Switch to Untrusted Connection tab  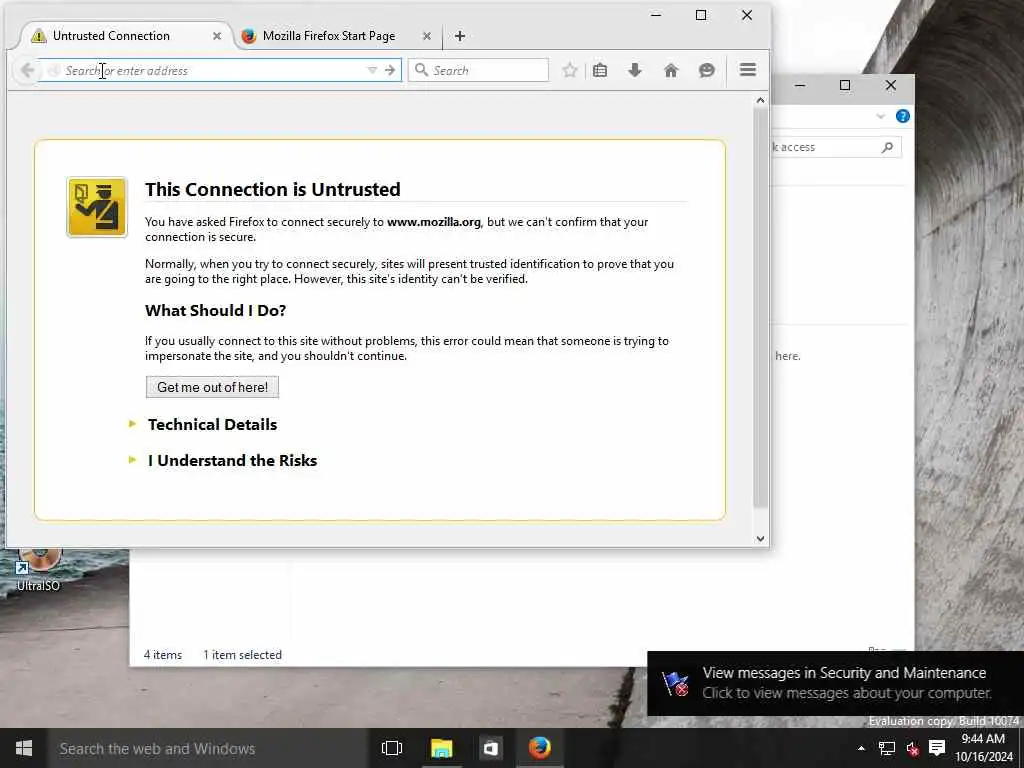pyautogui.click(x=121, y=36)
